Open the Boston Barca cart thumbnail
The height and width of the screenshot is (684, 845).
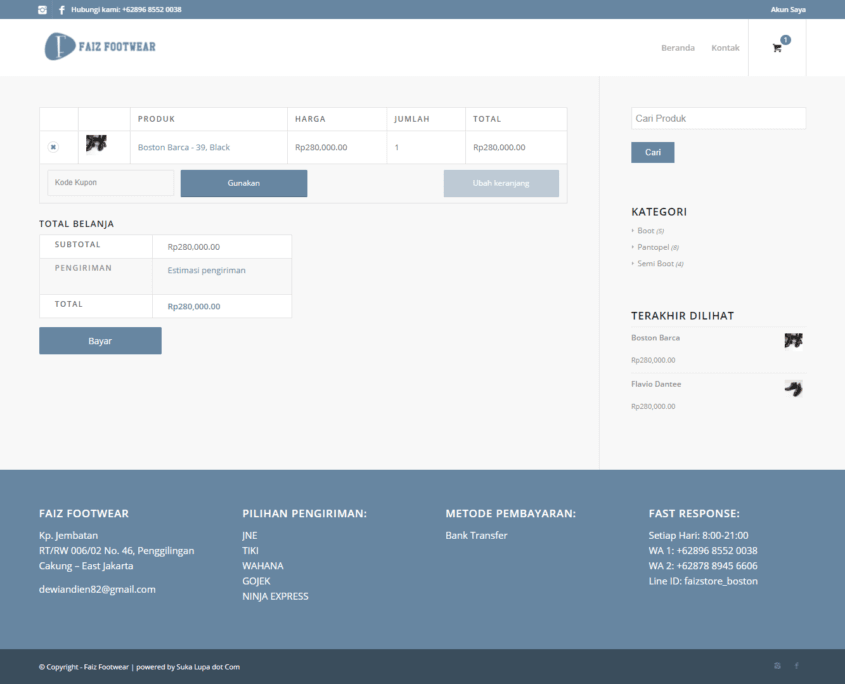(x=96, y=144)
